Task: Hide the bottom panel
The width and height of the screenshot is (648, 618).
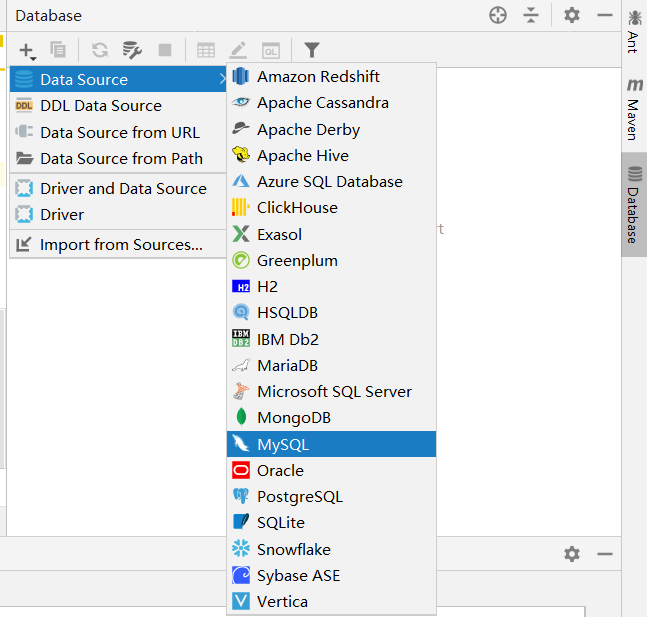Action: click(605, 554)
